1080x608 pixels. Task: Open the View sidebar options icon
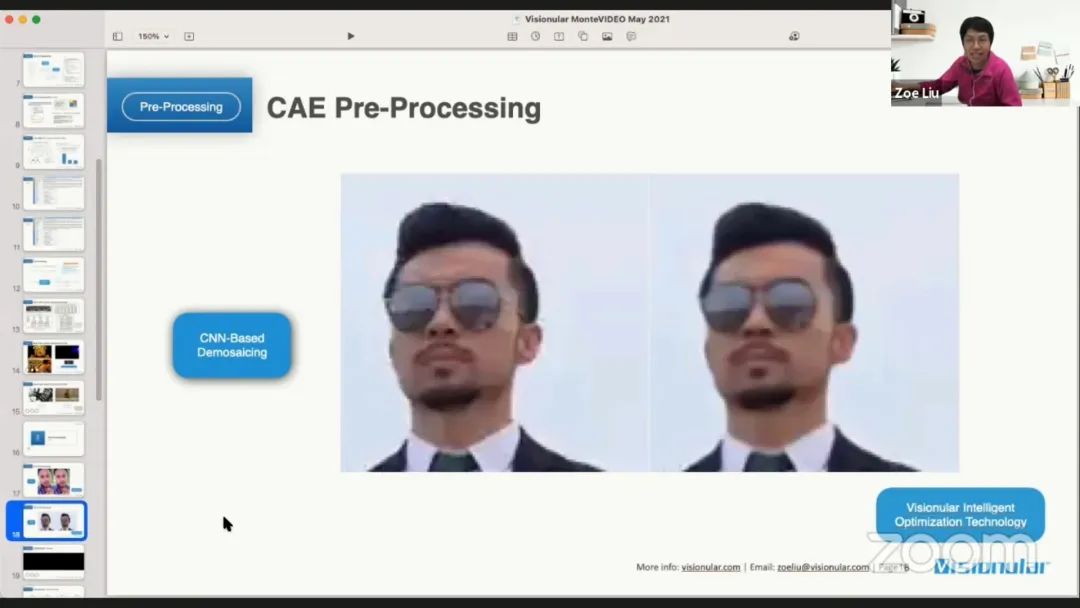tap(117, 36)
